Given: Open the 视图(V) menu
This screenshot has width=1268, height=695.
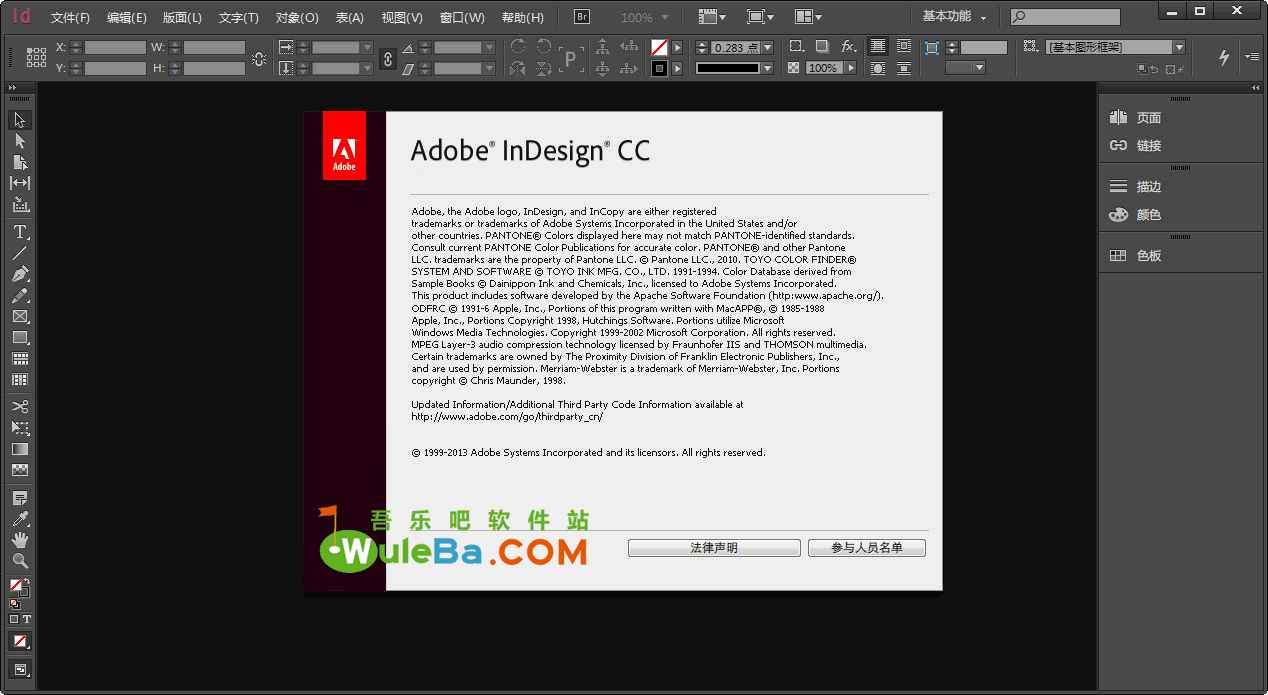Looking at the screenshot, I should (402, 18).
